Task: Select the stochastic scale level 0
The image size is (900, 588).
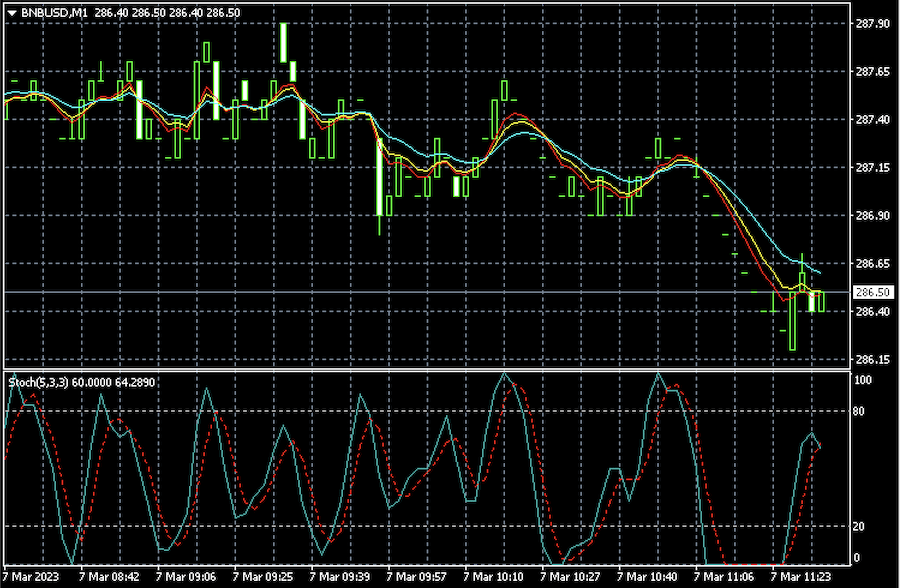Action: (x=857, y=558)
